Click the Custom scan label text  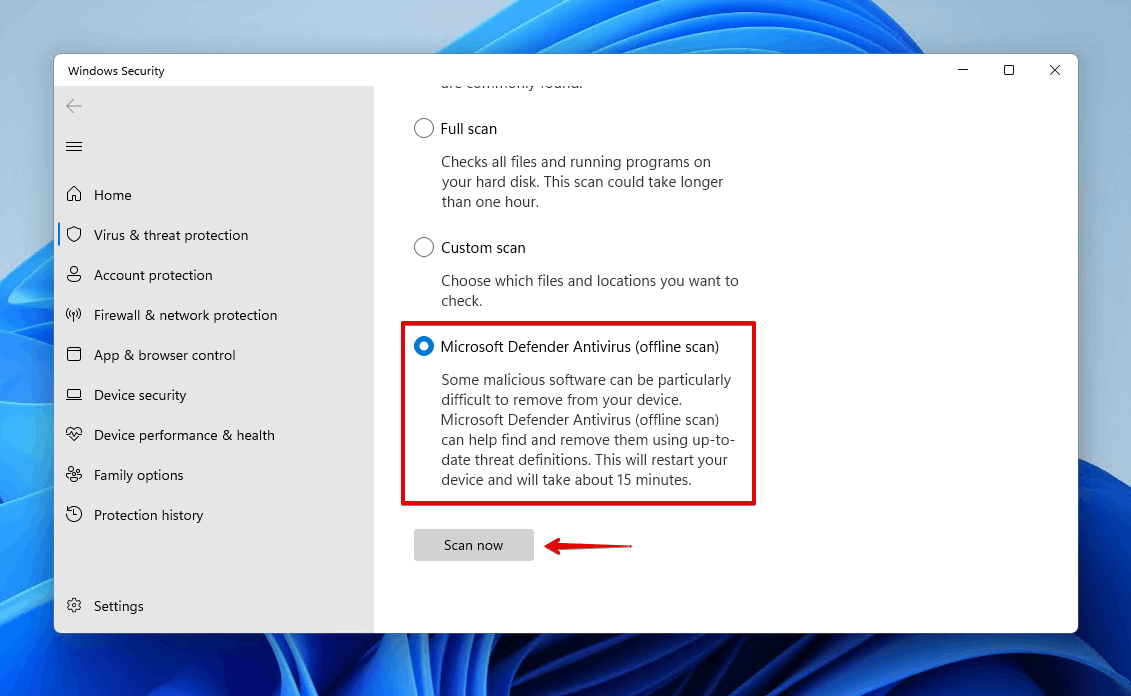[483, 247]
